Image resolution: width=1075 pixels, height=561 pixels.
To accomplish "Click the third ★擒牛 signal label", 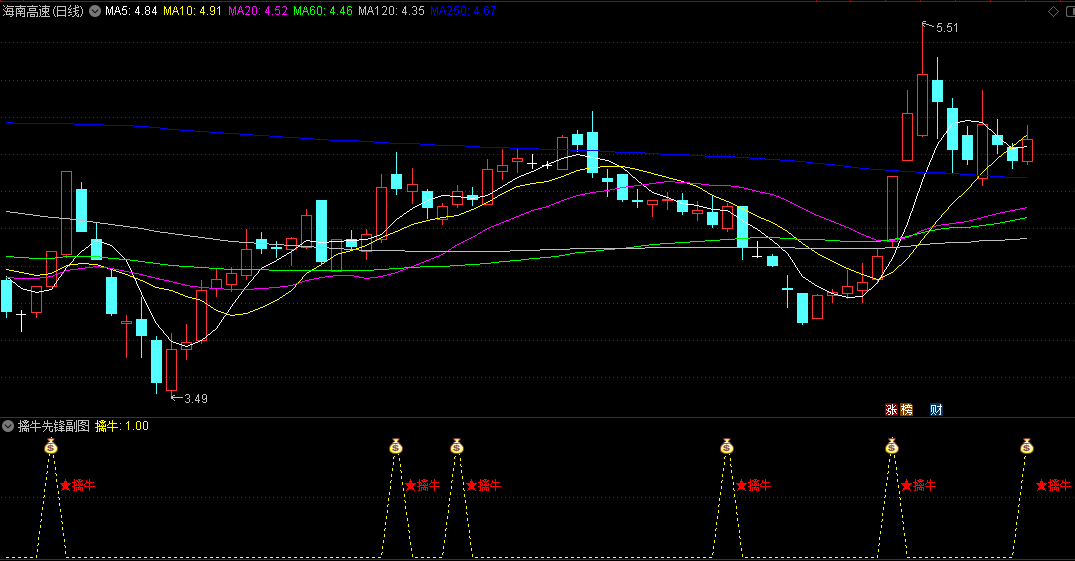I will 483,485.
